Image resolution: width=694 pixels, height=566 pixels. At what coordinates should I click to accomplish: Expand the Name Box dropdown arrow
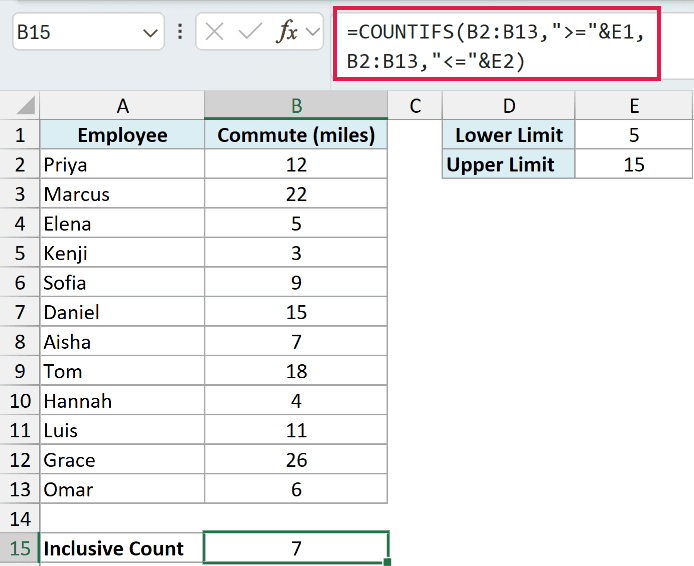tap(150, 33)
